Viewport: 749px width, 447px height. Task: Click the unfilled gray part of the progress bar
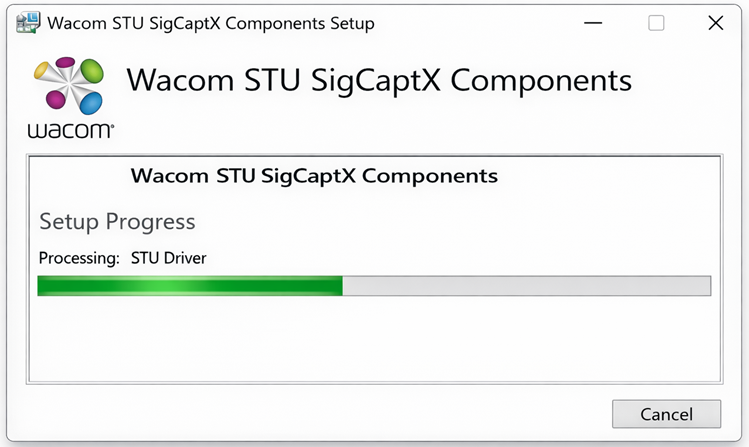(x=525, y=286)
